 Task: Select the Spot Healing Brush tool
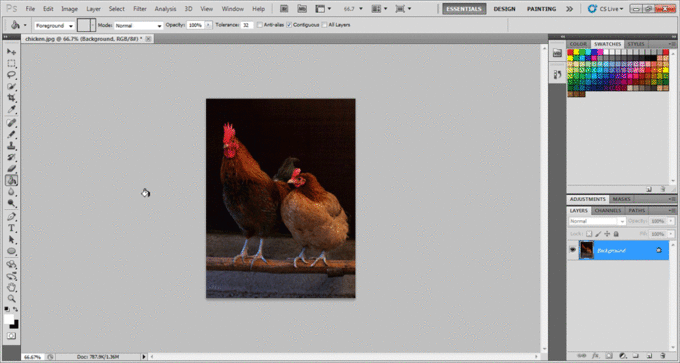tap(11, 123)
